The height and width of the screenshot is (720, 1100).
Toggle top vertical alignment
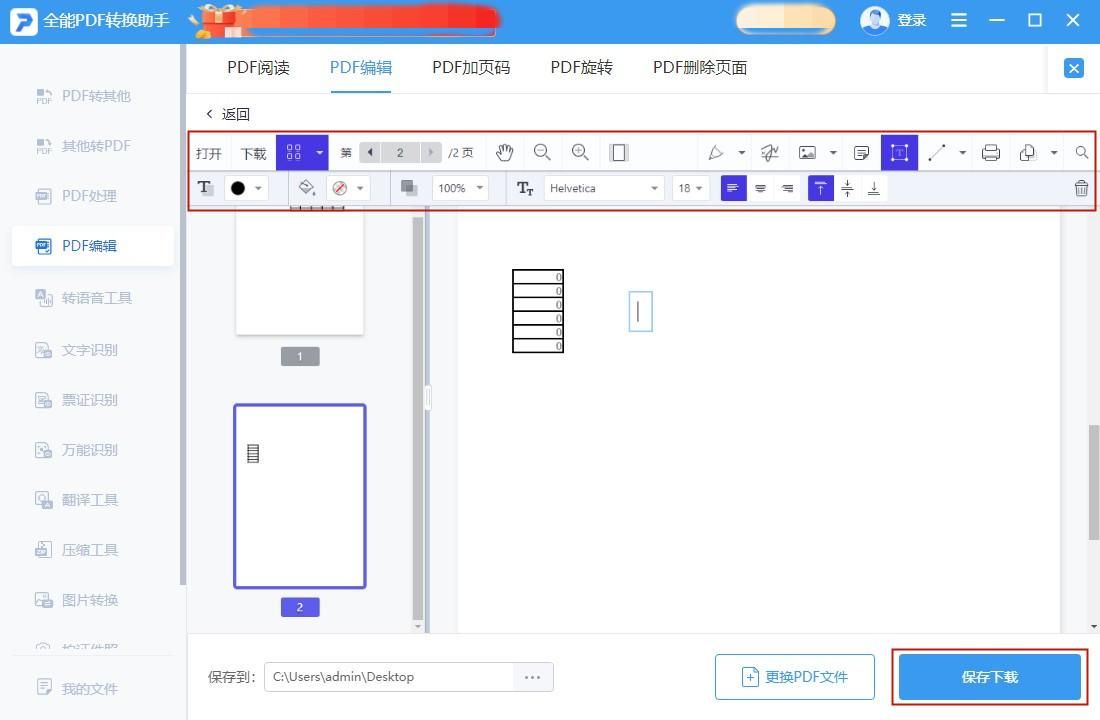coord(820,187)
